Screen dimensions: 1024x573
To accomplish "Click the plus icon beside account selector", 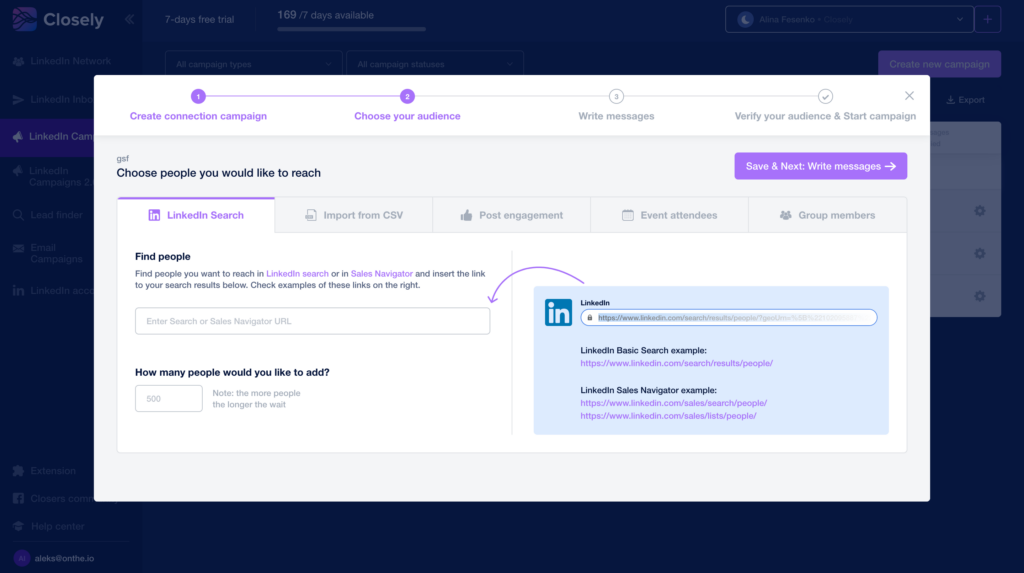I will [987, 19].
